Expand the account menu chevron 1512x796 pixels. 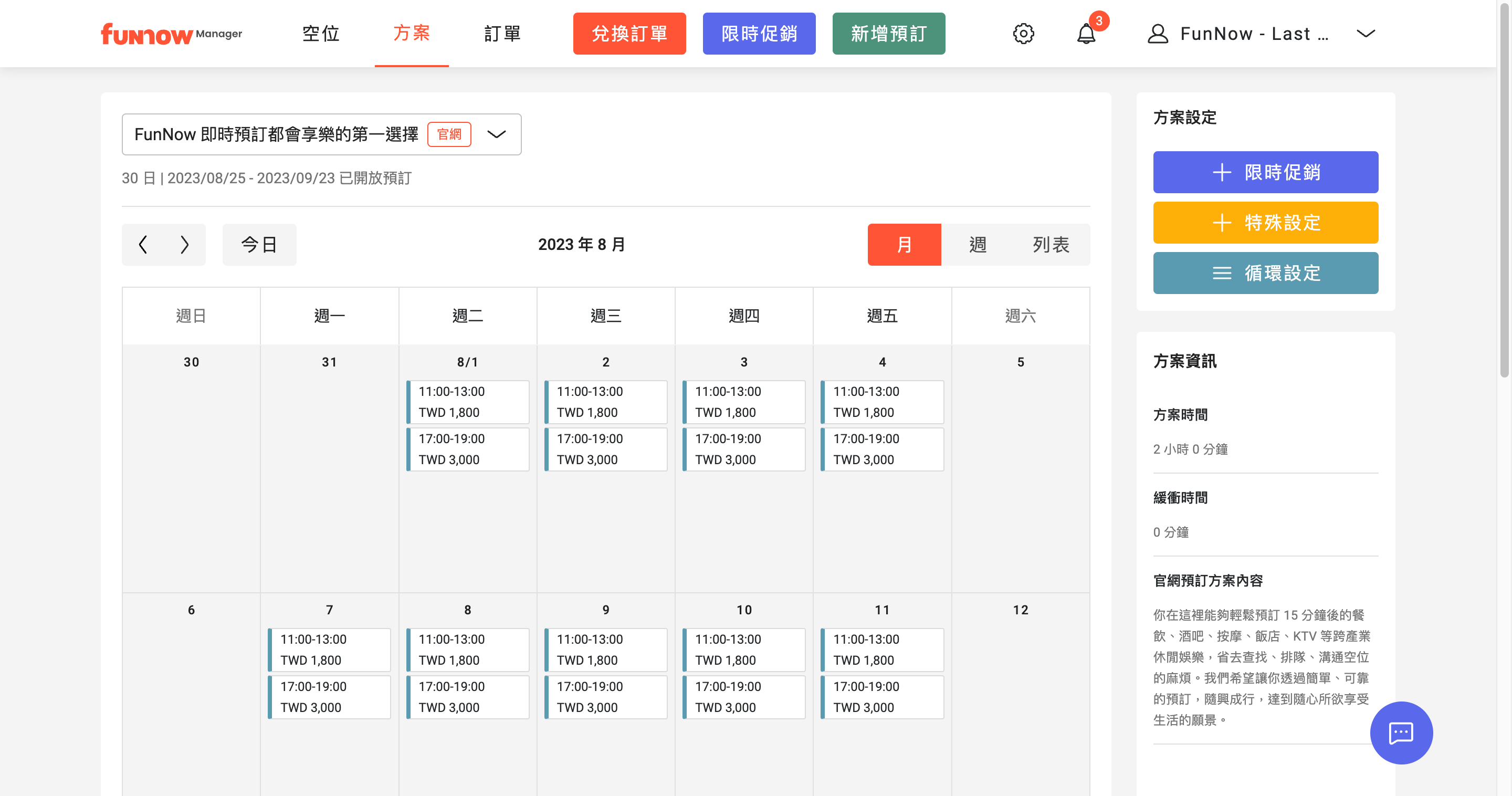(1366, 34)
